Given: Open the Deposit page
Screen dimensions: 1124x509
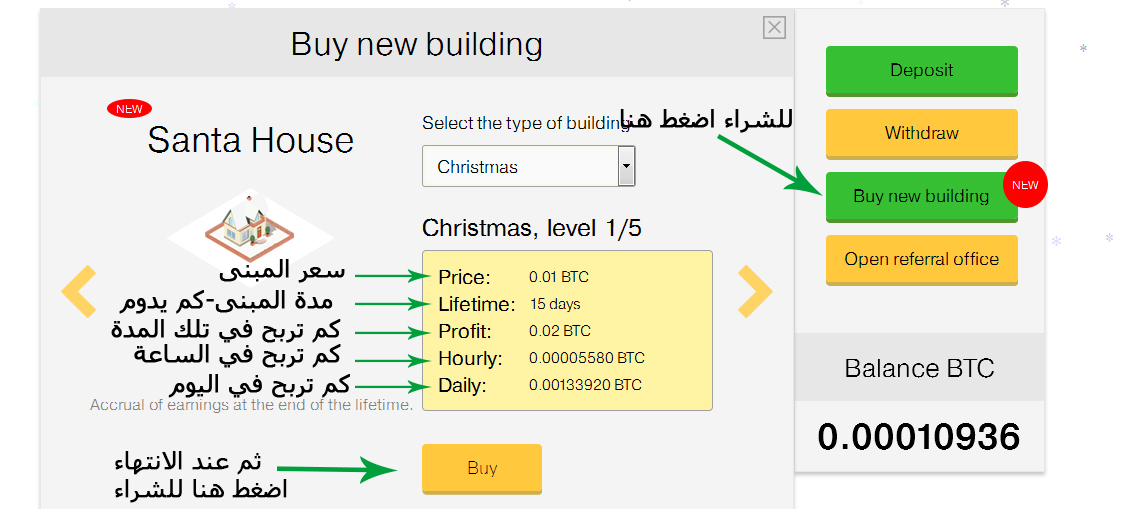Looking at the screenshot, I should point(922,70).
